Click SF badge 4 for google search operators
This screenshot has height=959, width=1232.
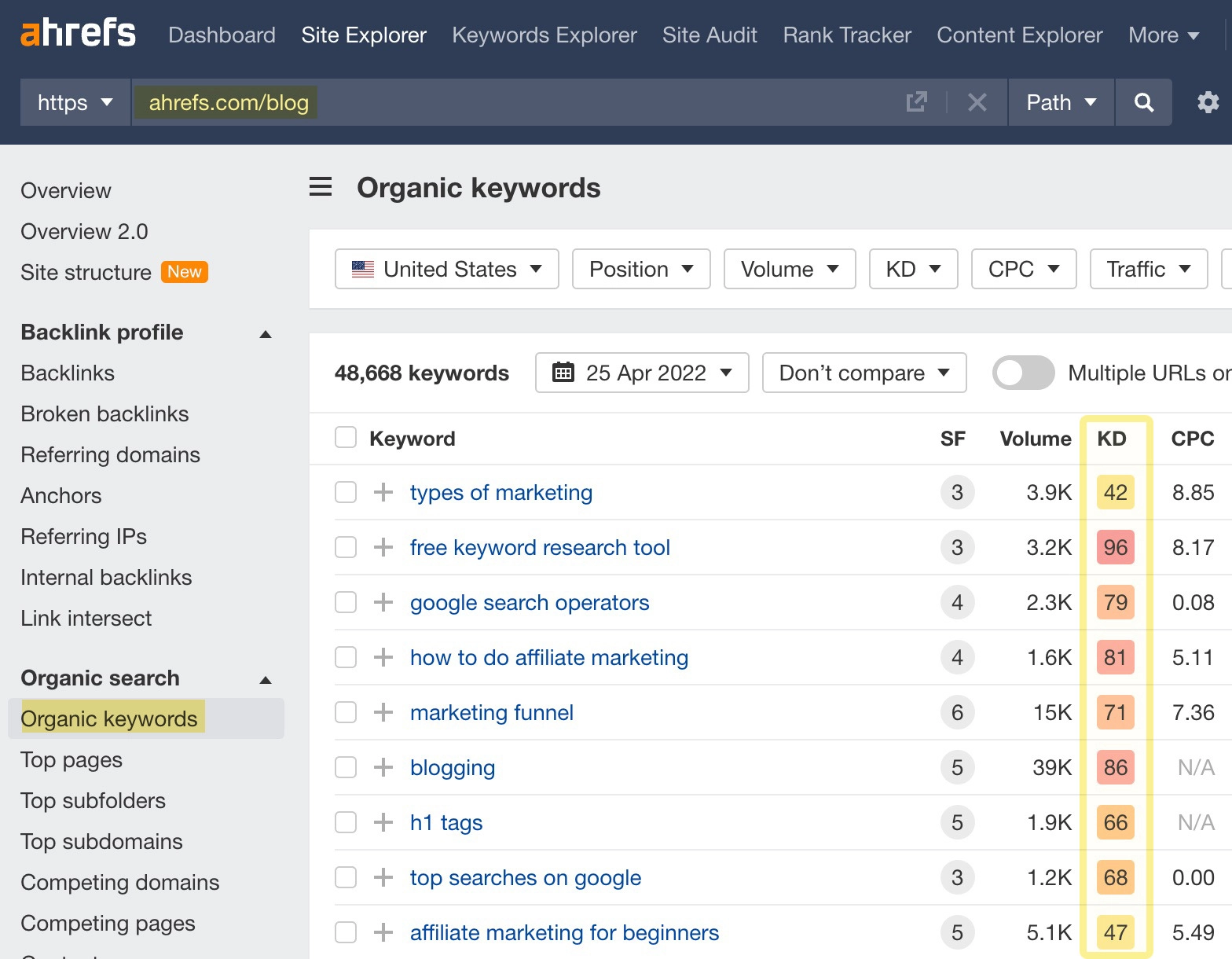click(957, 602)
